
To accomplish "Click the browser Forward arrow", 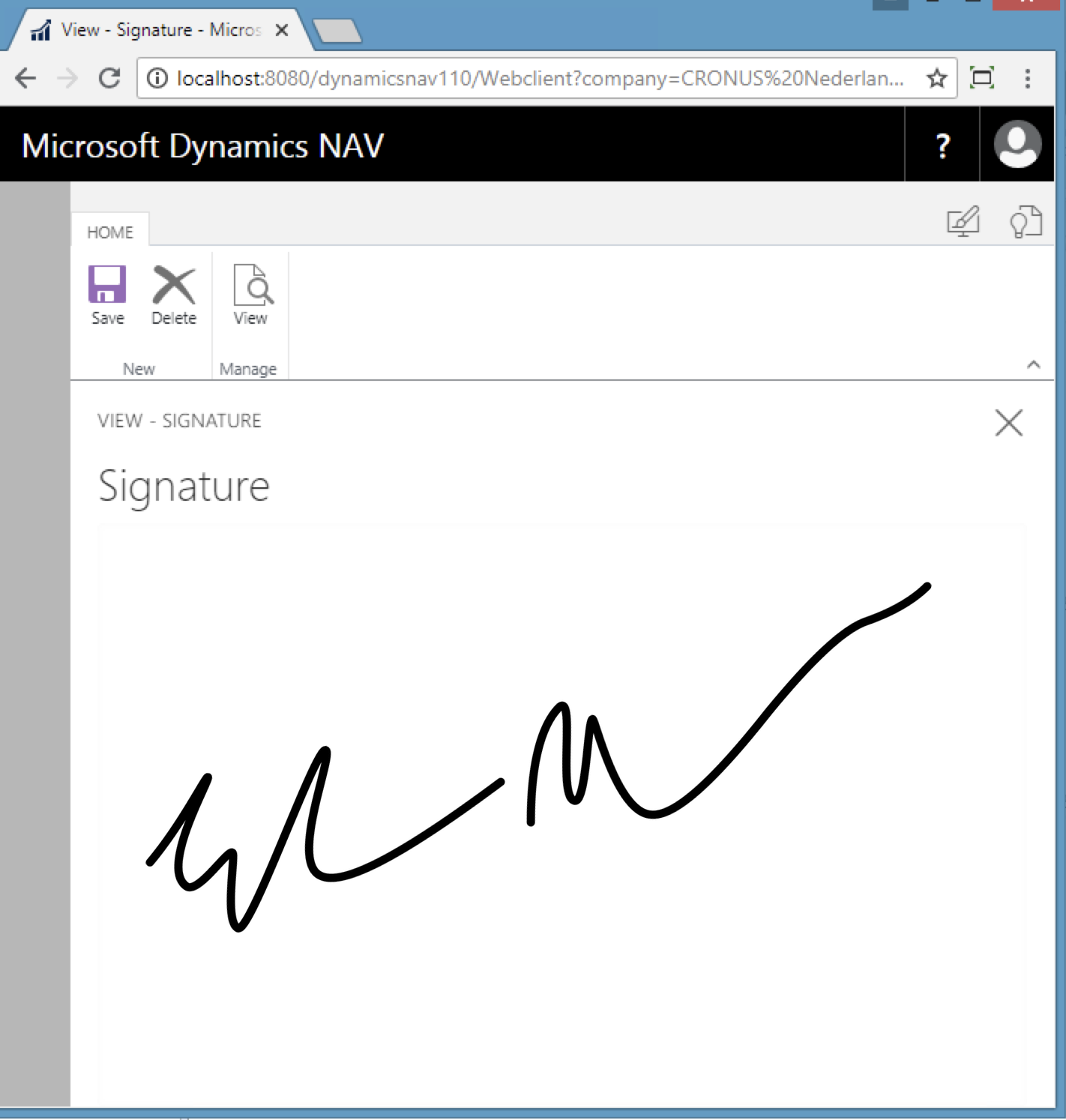I will 67,78.
